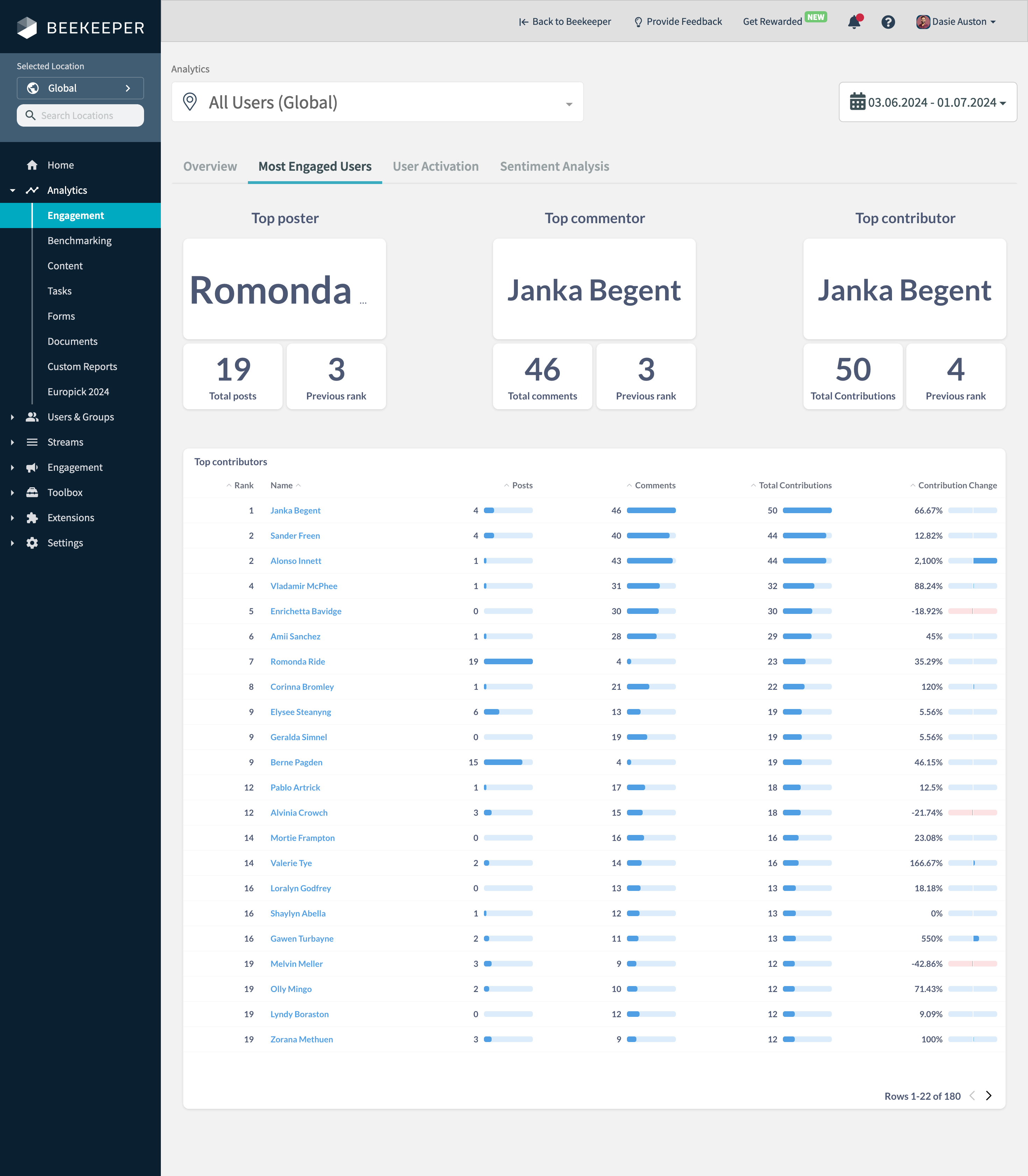Click the -42.86% value for Melvin Meller
1028x1176 pixels.
(x=927, y=964)
